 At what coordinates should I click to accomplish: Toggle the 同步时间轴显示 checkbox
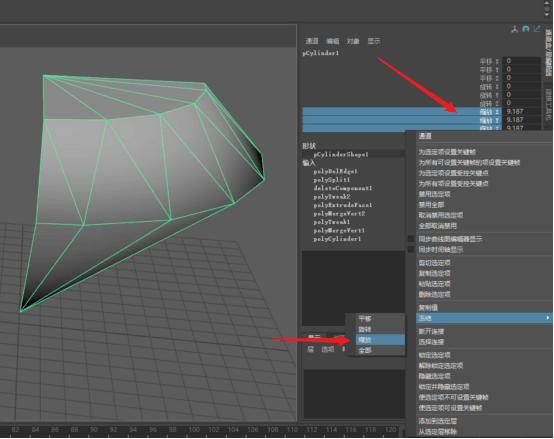tap(411, 250)
